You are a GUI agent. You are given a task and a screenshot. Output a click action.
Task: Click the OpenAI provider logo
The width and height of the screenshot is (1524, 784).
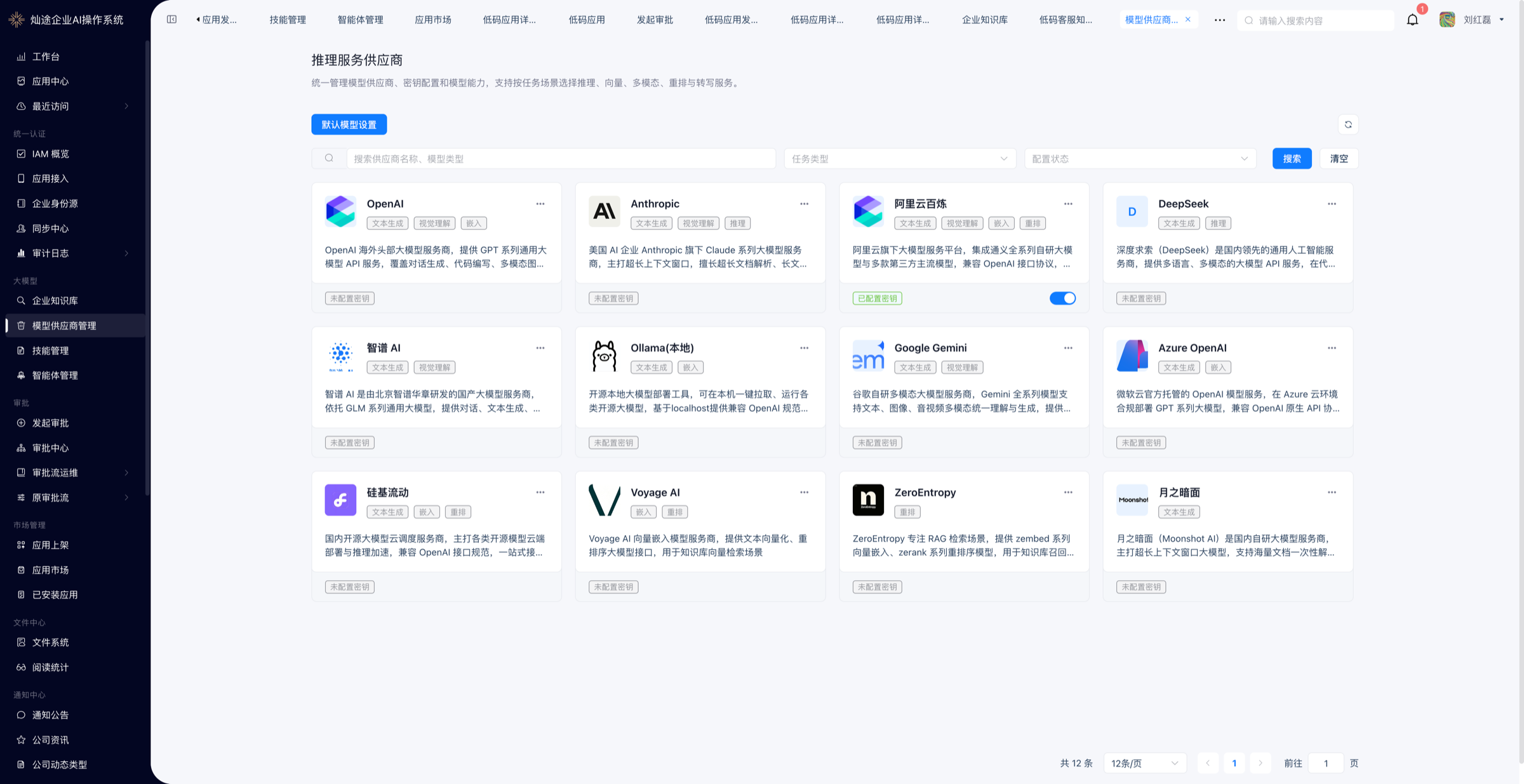[340, 211]
